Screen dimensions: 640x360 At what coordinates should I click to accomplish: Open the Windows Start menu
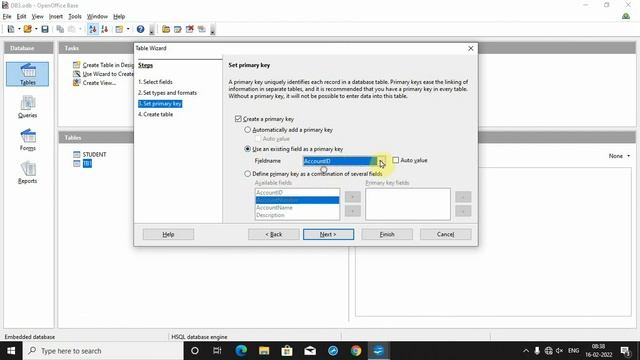(11, 351)
